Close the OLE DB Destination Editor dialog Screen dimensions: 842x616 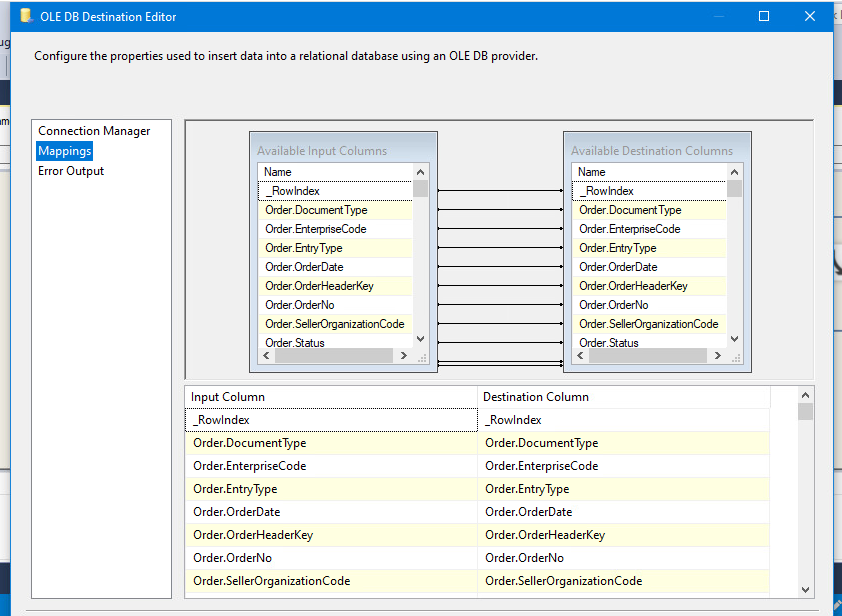click(x=810, y=16)
